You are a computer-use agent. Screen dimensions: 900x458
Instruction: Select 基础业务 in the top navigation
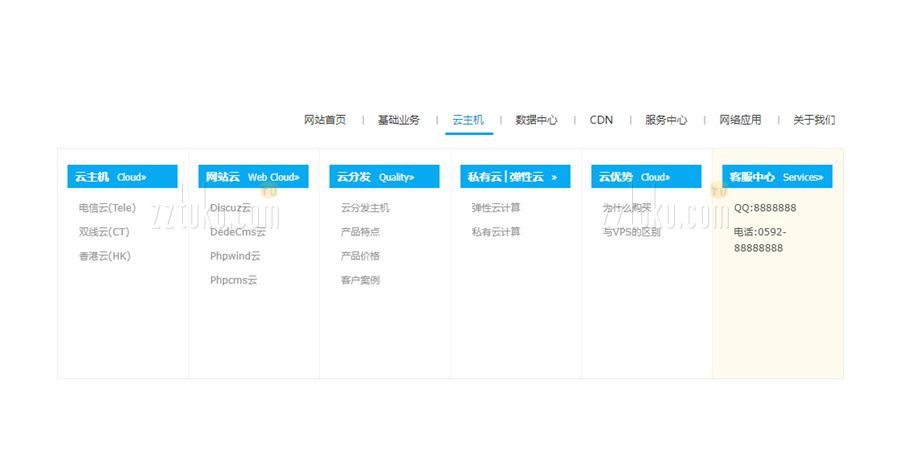click(x=398, y=120)
